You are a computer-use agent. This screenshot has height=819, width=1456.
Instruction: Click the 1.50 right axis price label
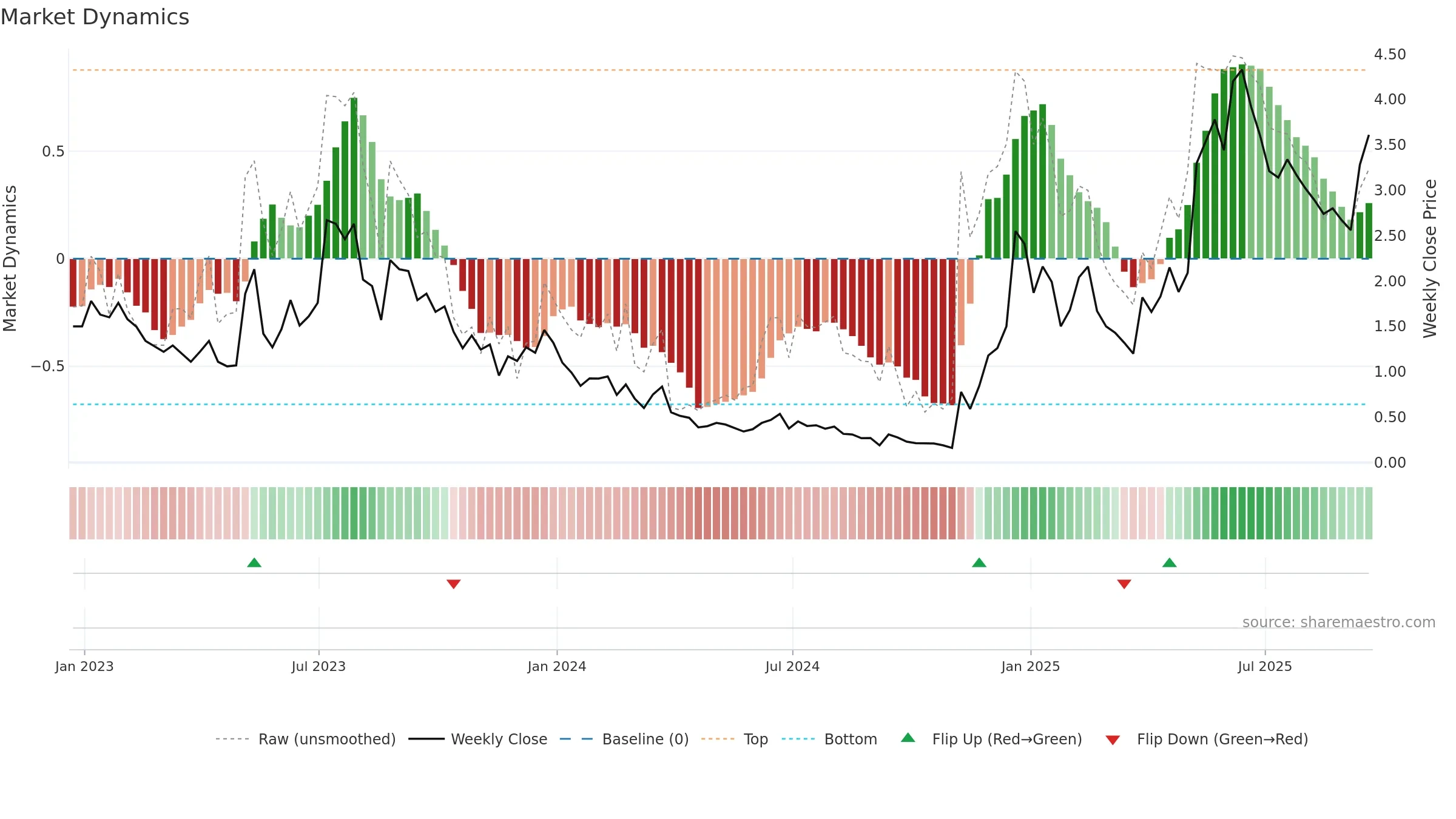pyautogui.click(x=1390, y=326)
